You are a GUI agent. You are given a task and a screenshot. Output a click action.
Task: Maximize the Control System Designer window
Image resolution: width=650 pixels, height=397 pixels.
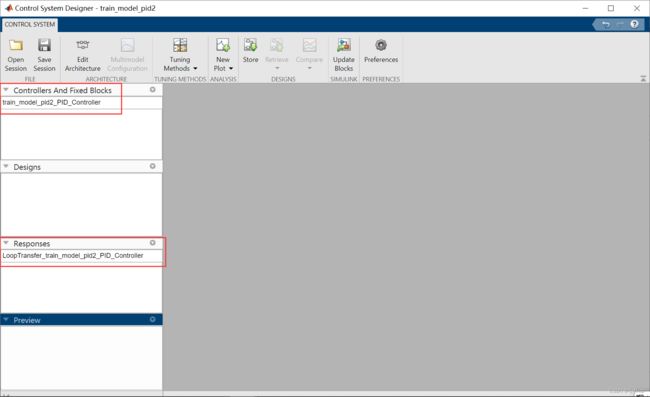click(x=611, y=8)
